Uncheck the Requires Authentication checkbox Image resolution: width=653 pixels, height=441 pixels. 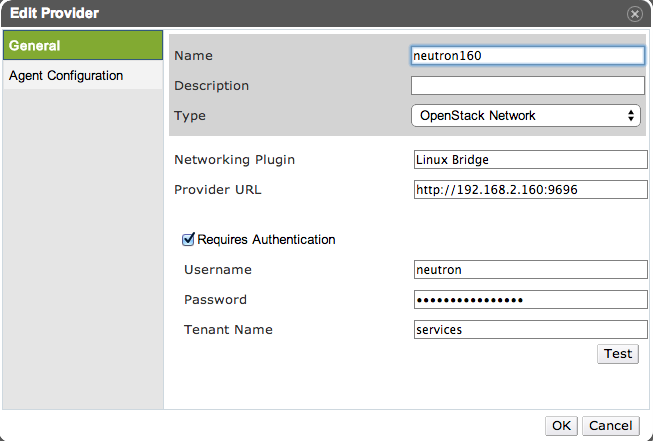tap(188, 239)
